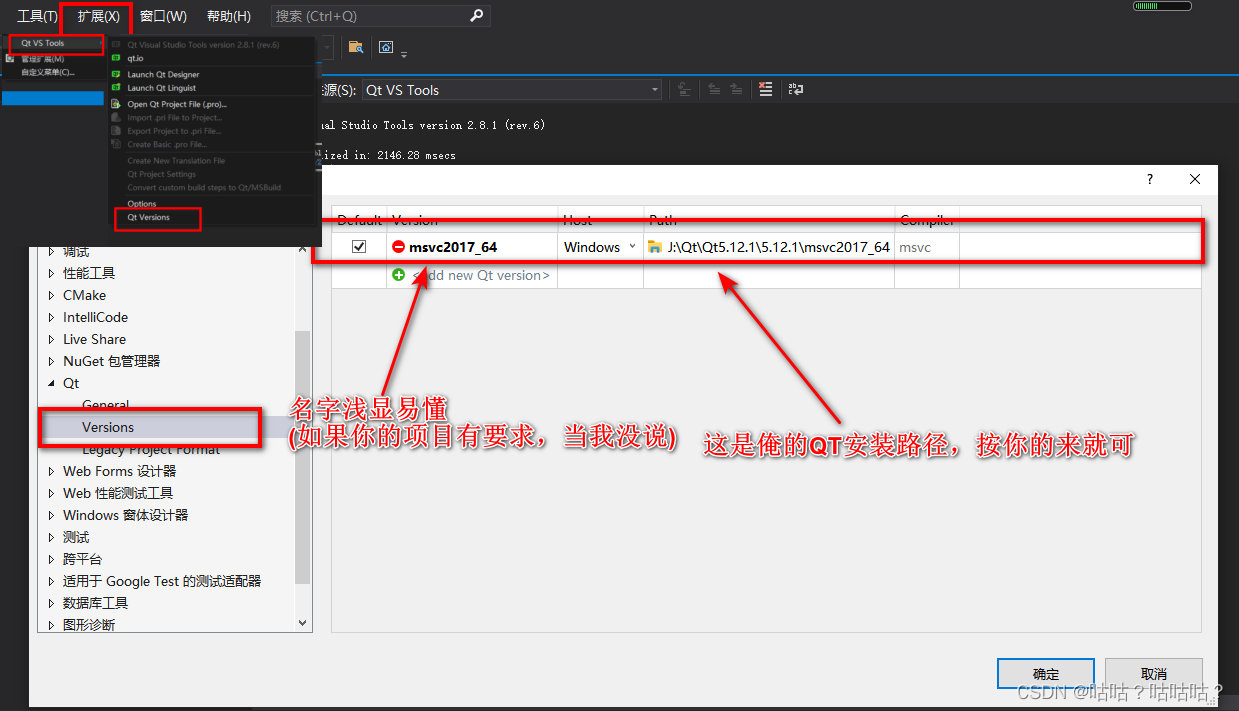
Task: Click the home icon on the toolbar
Action: (x=386, y=47)
